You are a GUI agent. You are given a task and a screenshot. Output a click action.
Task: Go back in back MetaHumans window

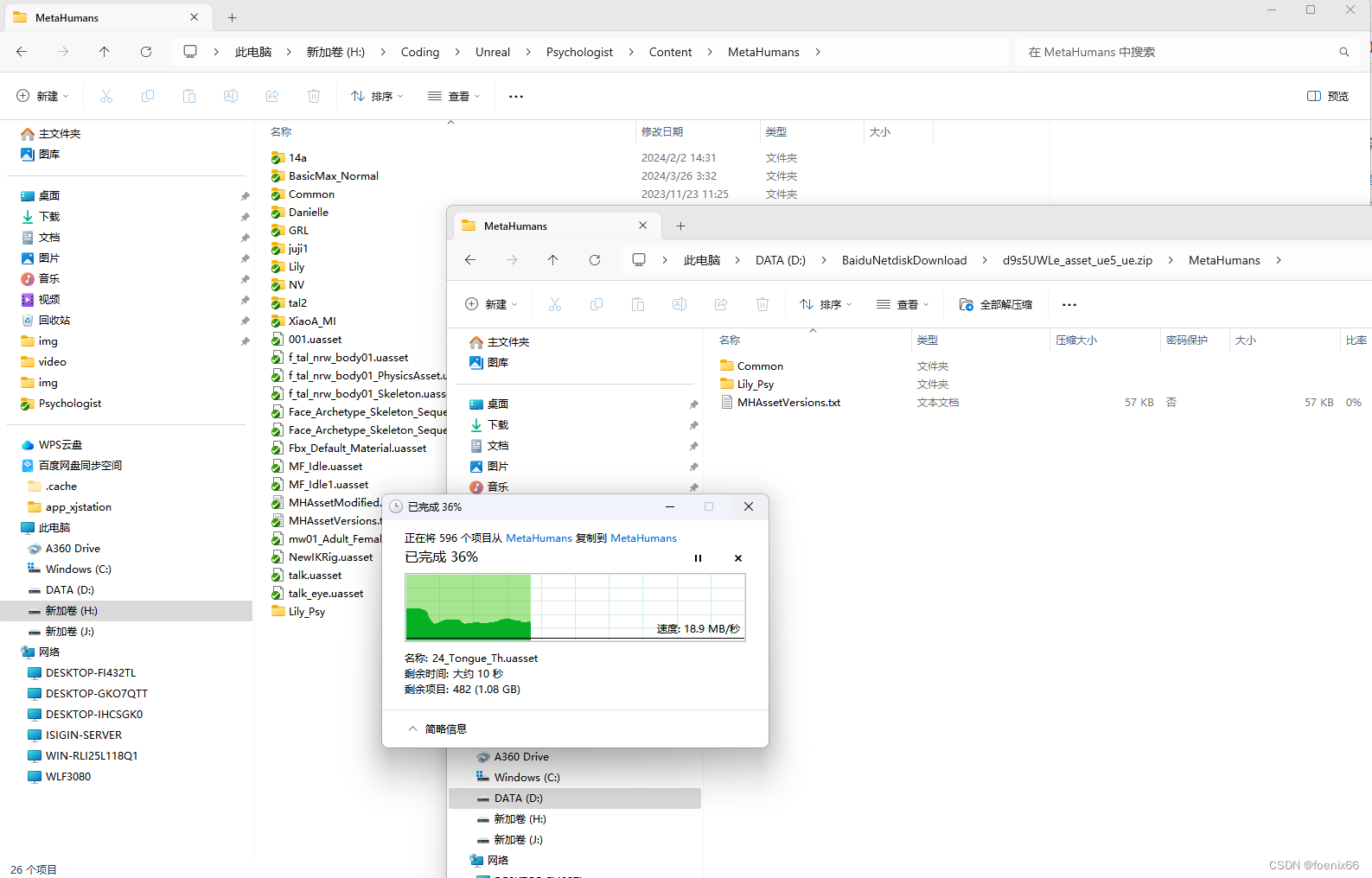pos(22,52)
